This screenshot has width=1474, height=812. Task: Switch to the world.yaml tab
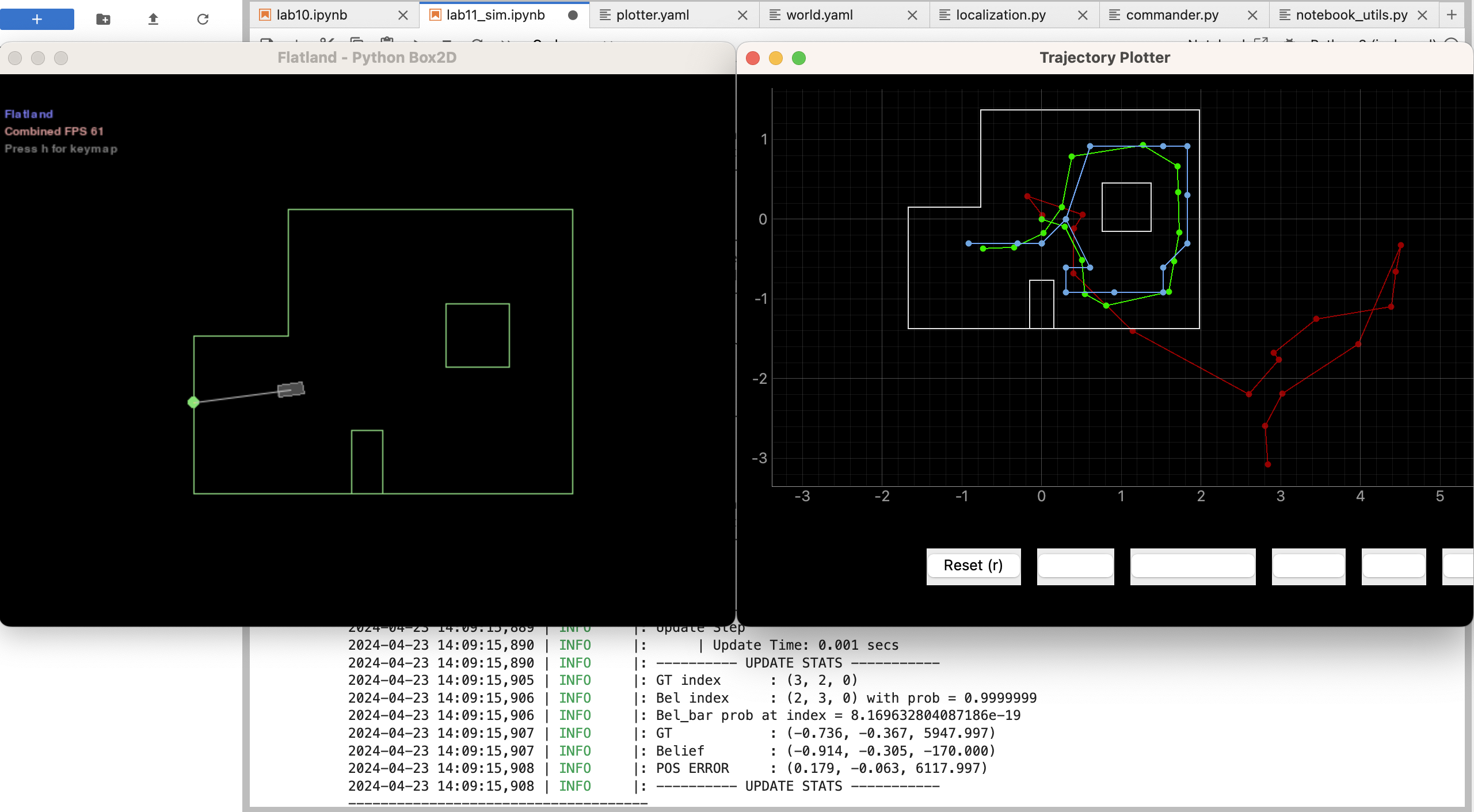point(820,15)
